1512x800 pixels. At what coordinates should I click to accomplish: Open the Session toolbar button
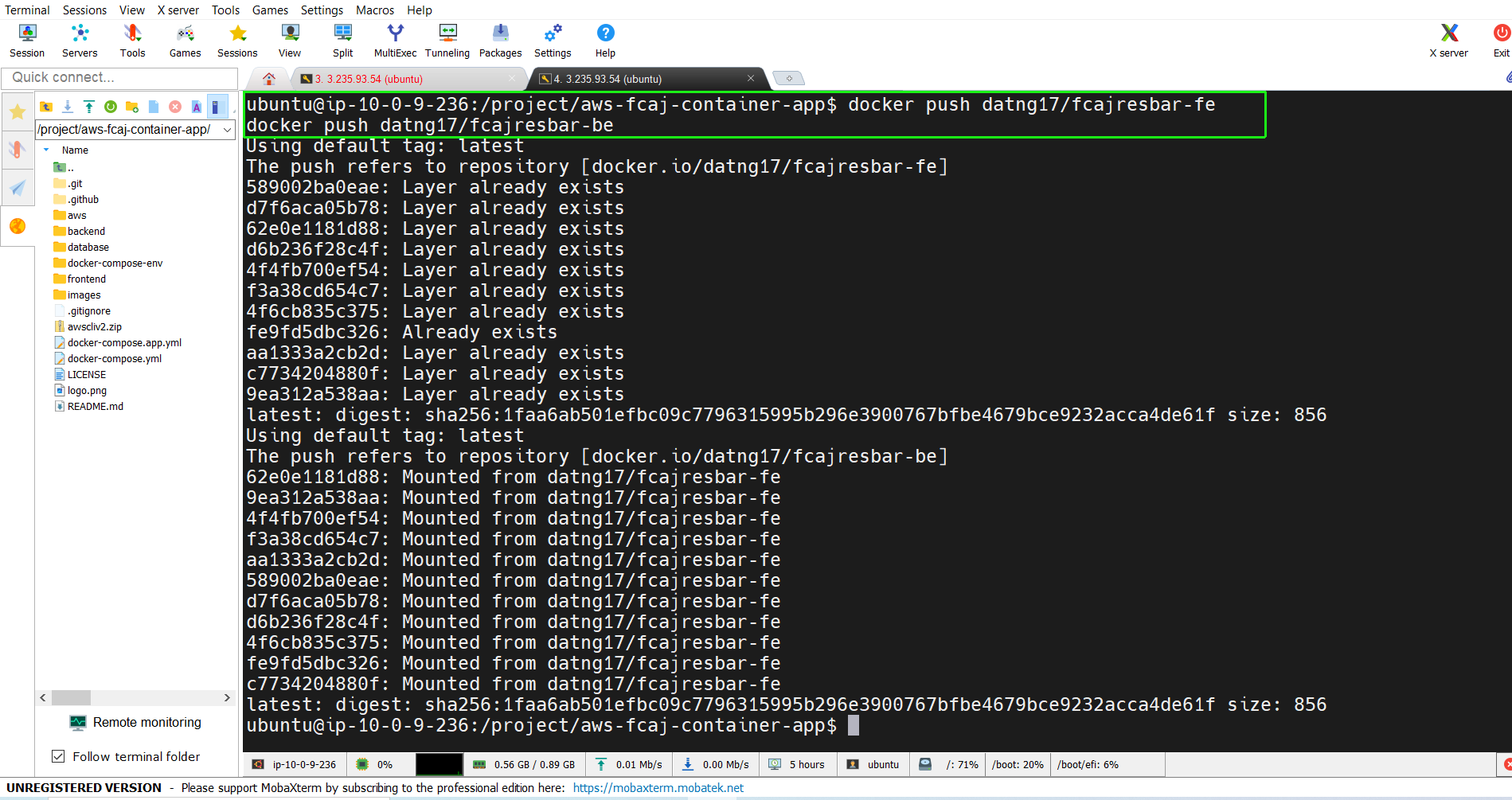pos(27,41)
